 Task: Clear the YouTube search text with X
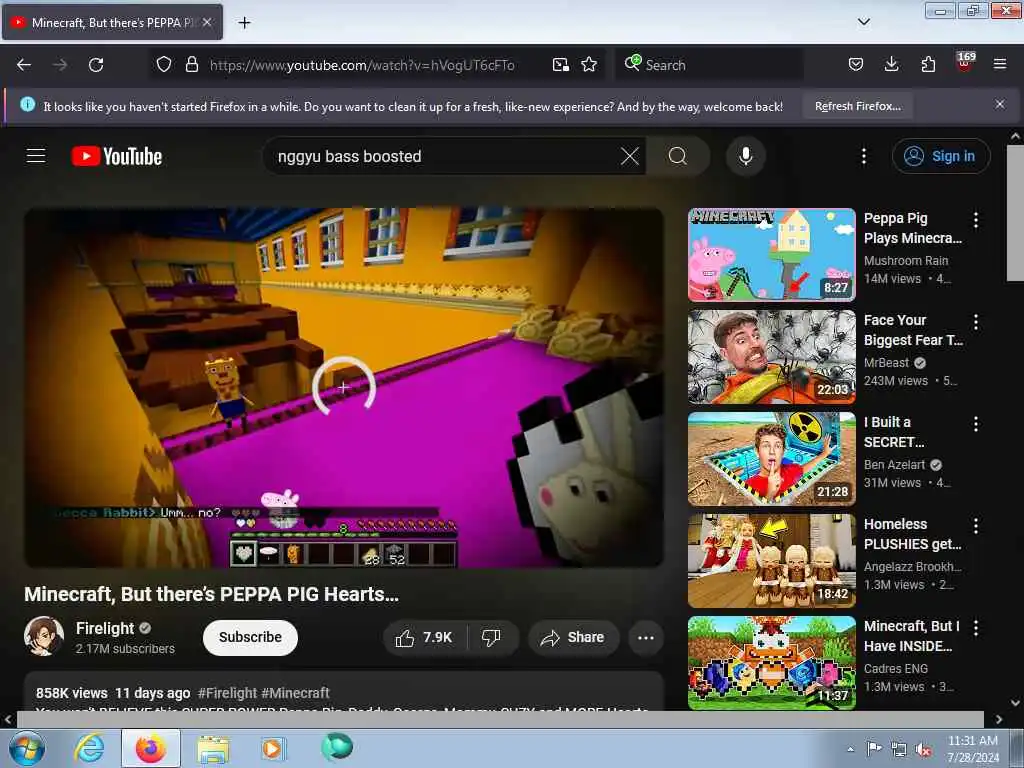pos(630,156)
